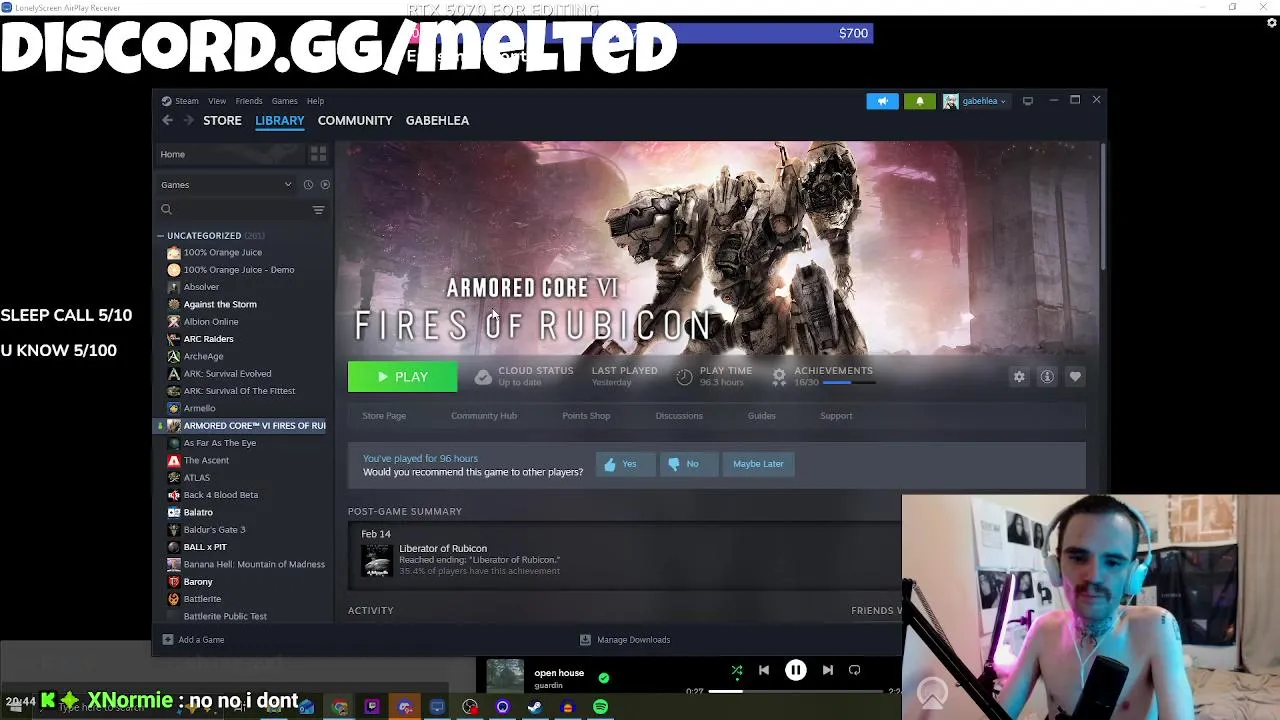
Task: Toggle Spotify shuffle
Action: tap(736, 670)
